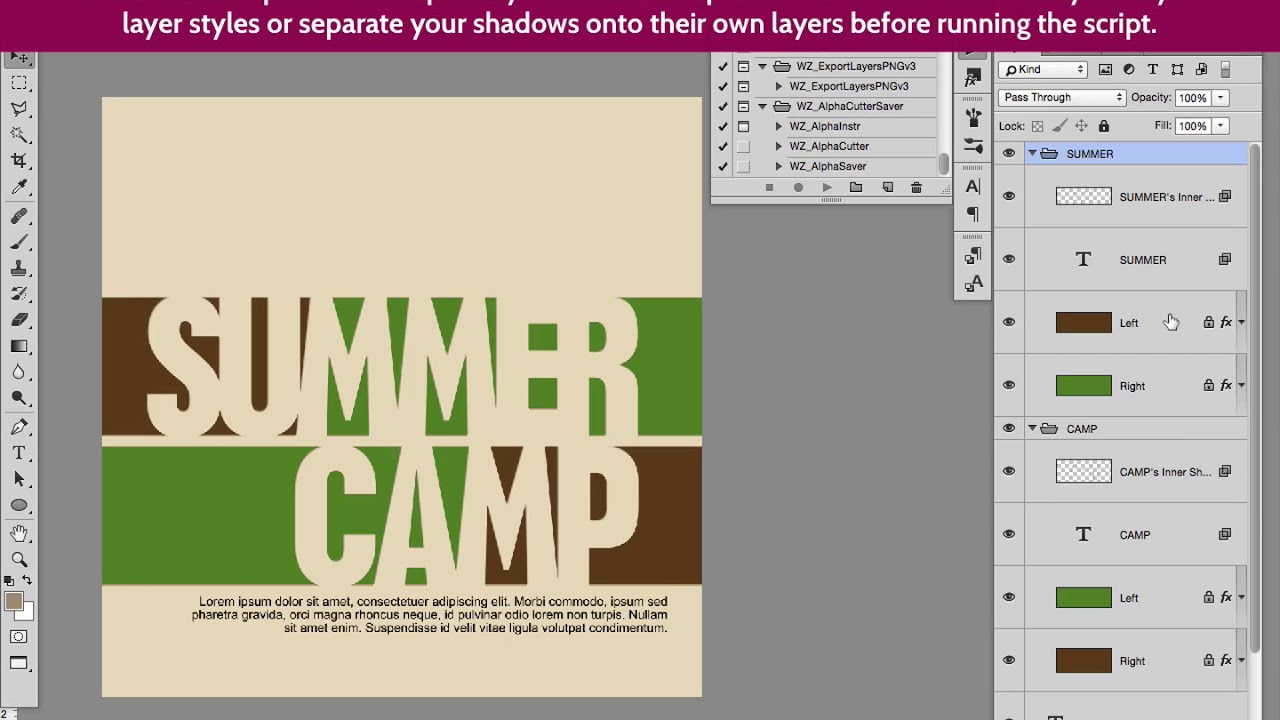The image size is (1280, 720).
Task: Lock image pixels brush icon
Action: click(1059, 126)
